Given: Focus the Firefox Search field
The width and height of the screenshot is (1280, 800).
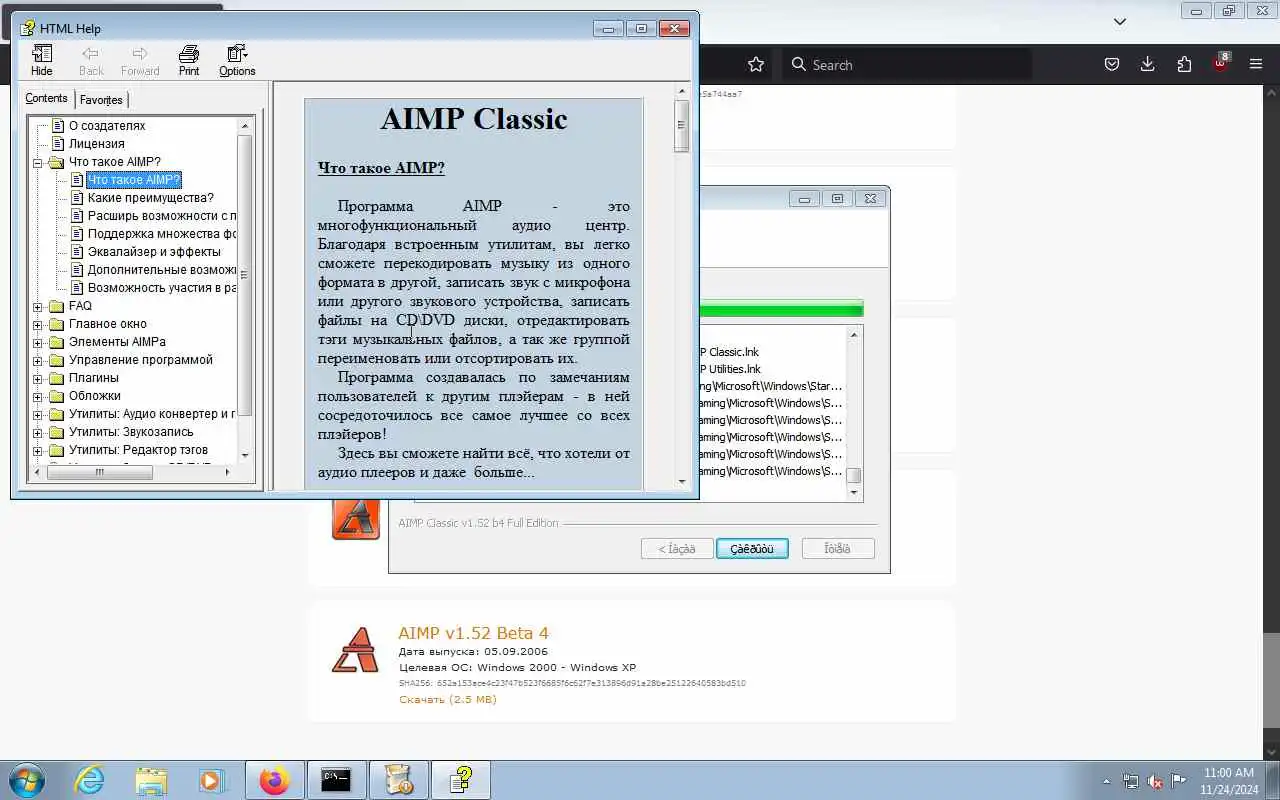Looking at the screenshot, I should pyautogui.click(x=906, y=64).
